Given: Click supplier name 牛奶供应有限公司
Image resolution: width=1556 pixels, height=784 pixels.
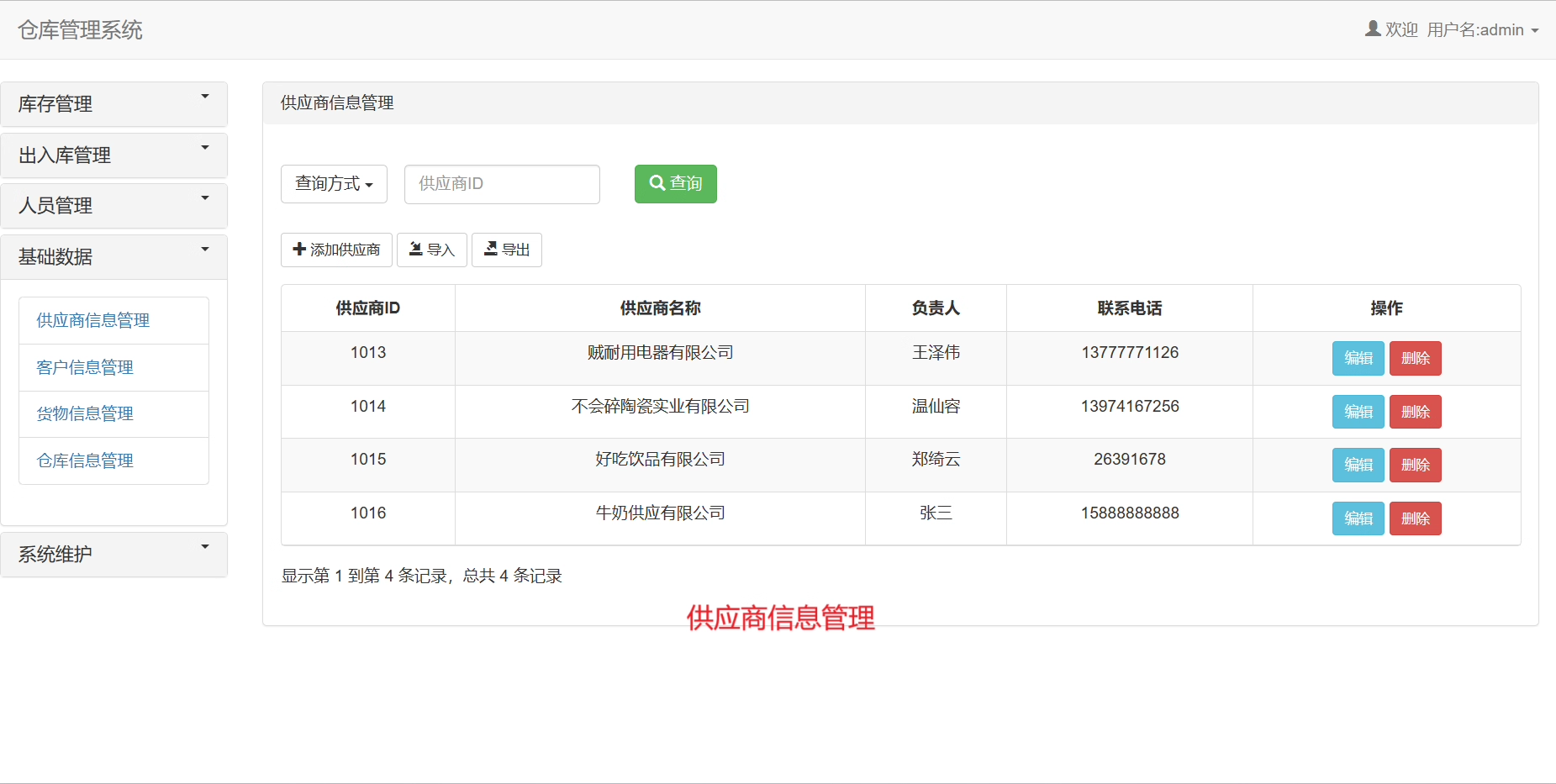Looking at the screenshot, I should (x=660, y=513).
